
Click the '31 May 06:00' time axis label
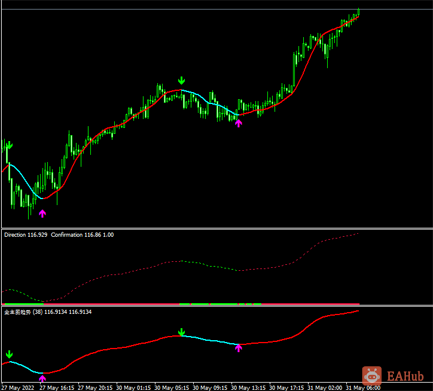pos(363,388)
